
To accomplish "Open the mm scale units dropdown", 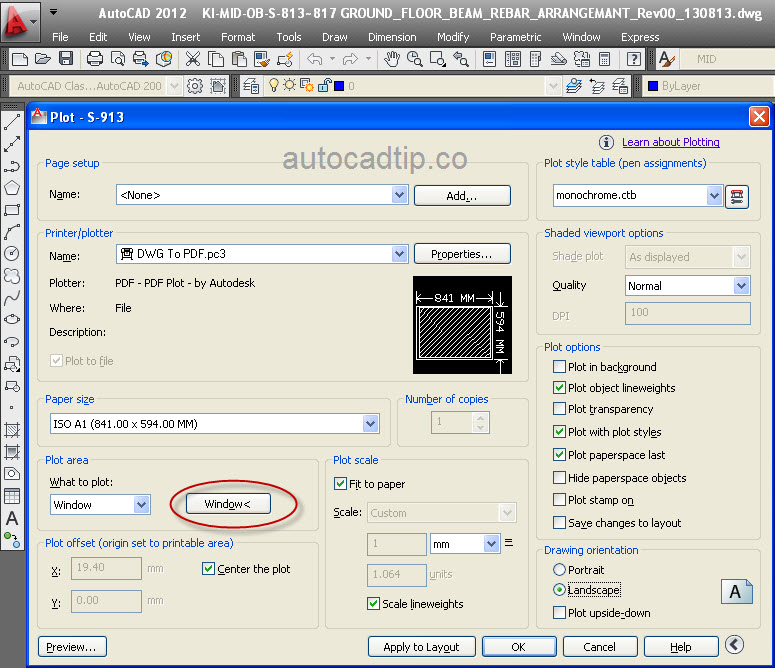I will click(491, 544).
